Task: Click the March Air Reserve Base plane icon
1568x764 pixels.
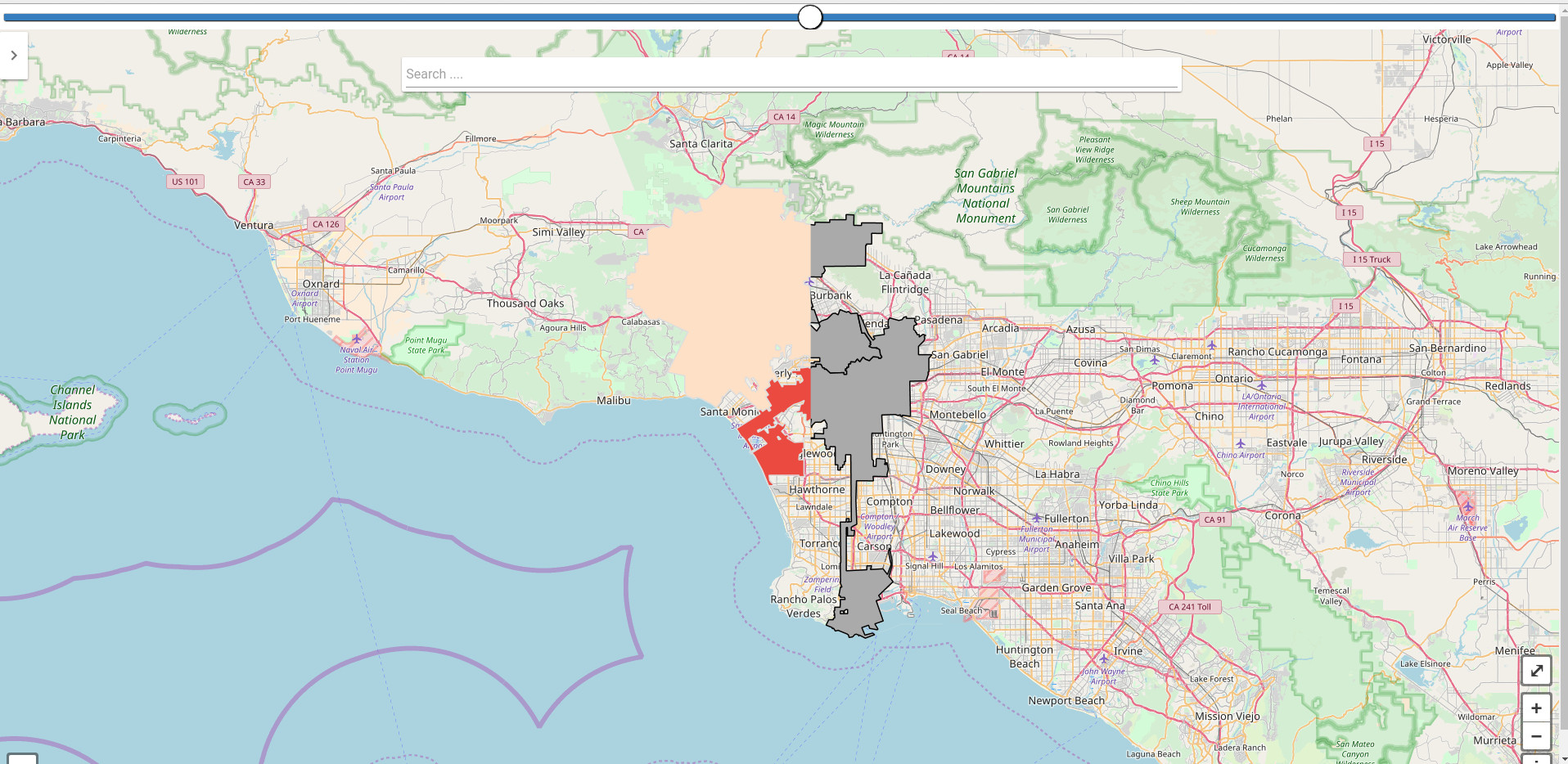Action: coord(1467,507)
